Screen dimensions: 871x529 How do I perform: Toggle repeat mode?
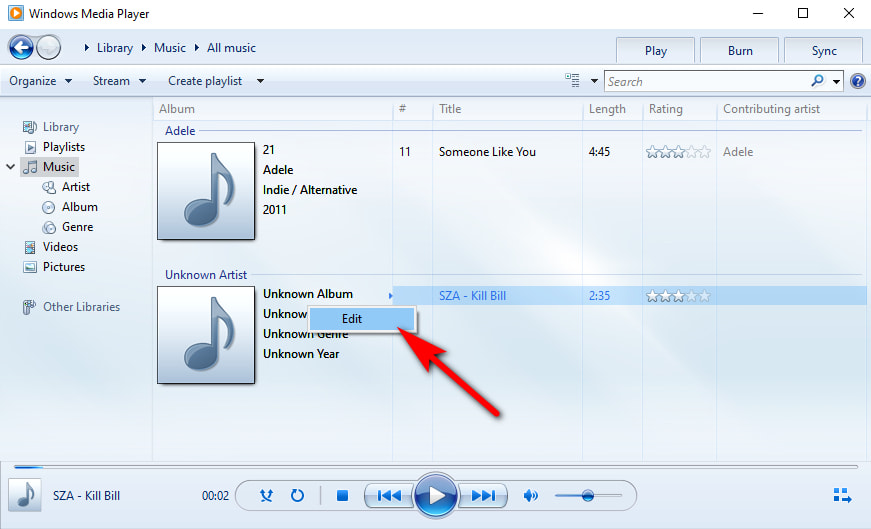[x=297, y=495]
